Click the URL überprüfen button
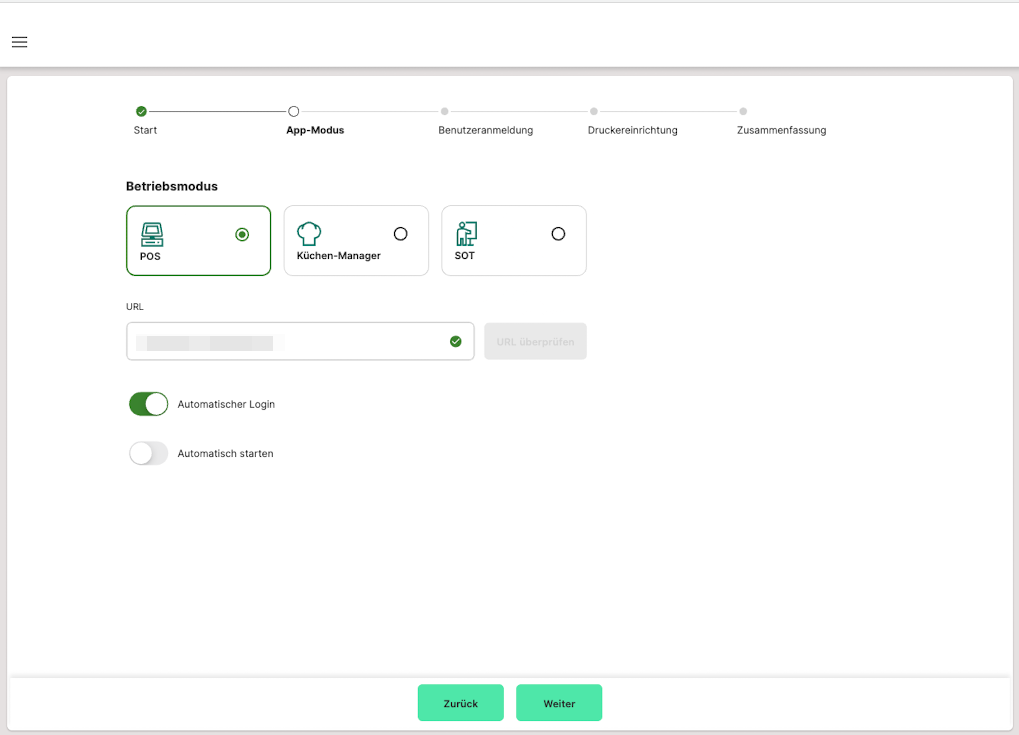1019x735 pixels. (x=535, y=341)
